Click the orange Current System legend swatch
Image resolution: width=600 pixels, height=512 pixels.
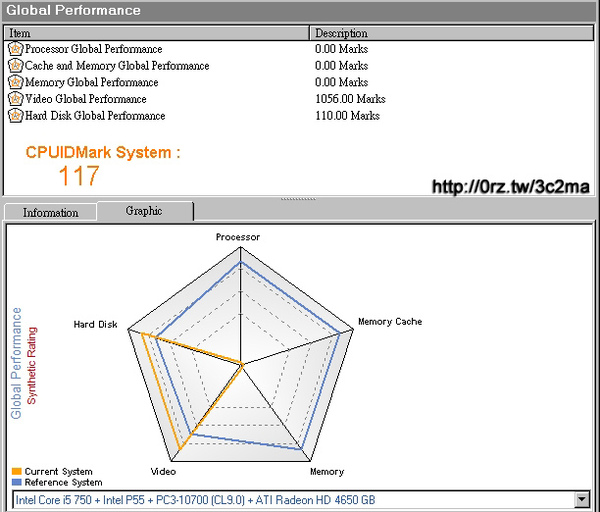[17, 471]
